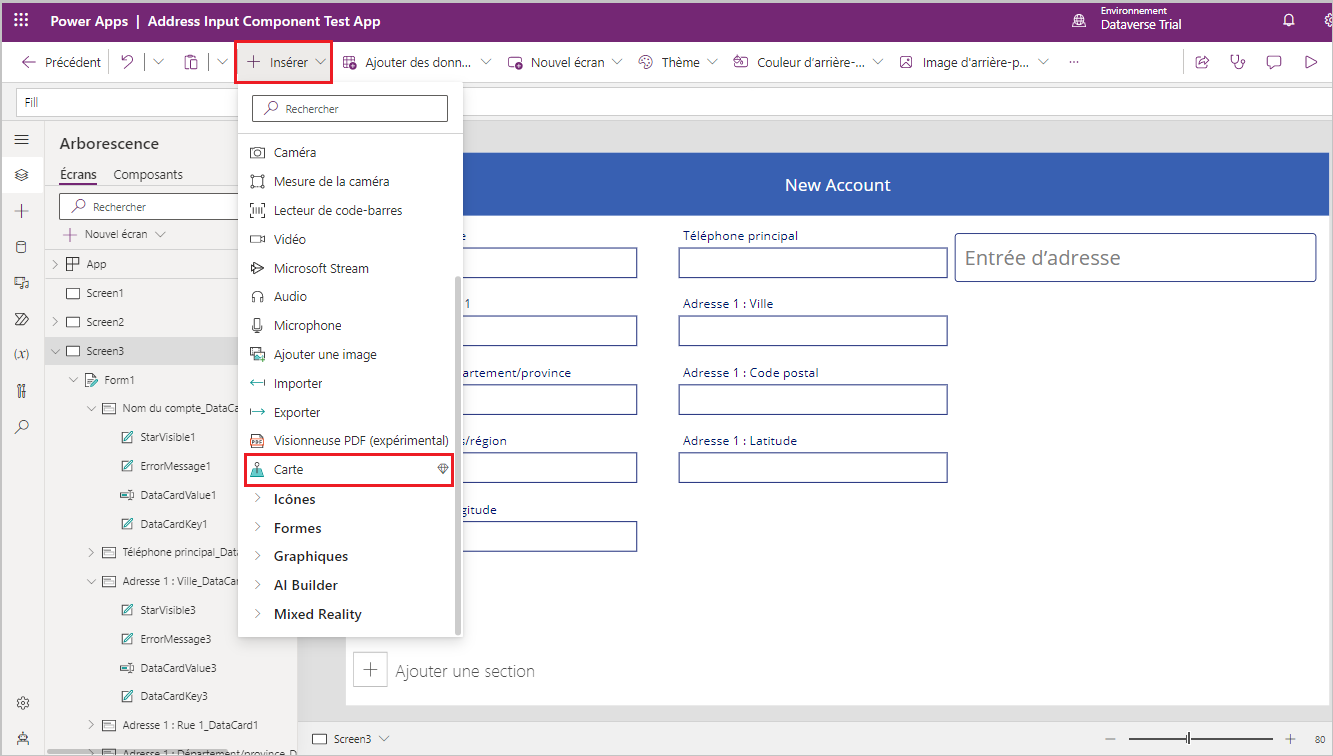Viewport: 1333px width, 756px height.
Task: Click the Undo icon
Action: (x=127, y=62)
